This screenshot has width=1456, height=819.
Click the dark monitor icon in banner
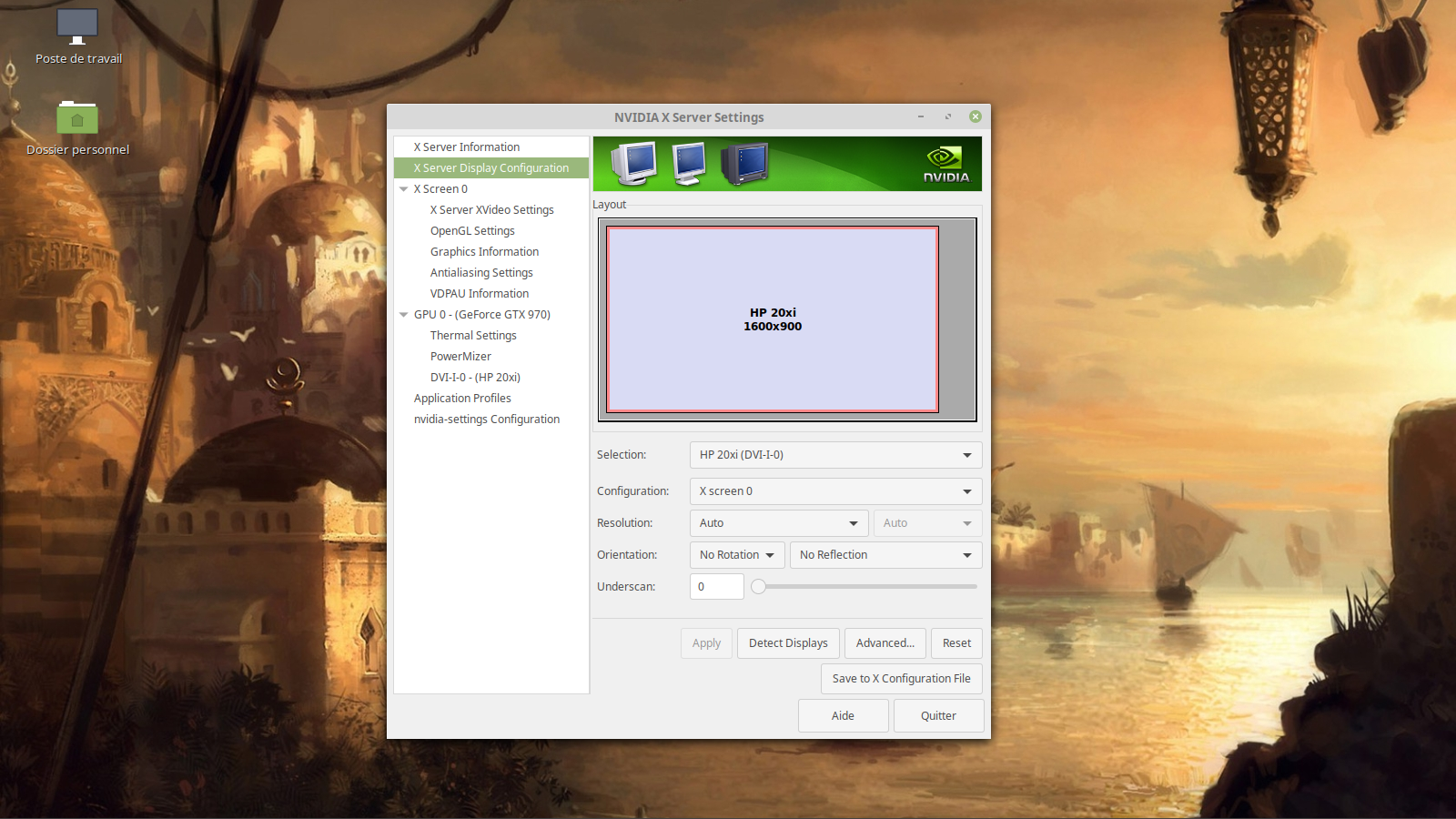[744, 164]
